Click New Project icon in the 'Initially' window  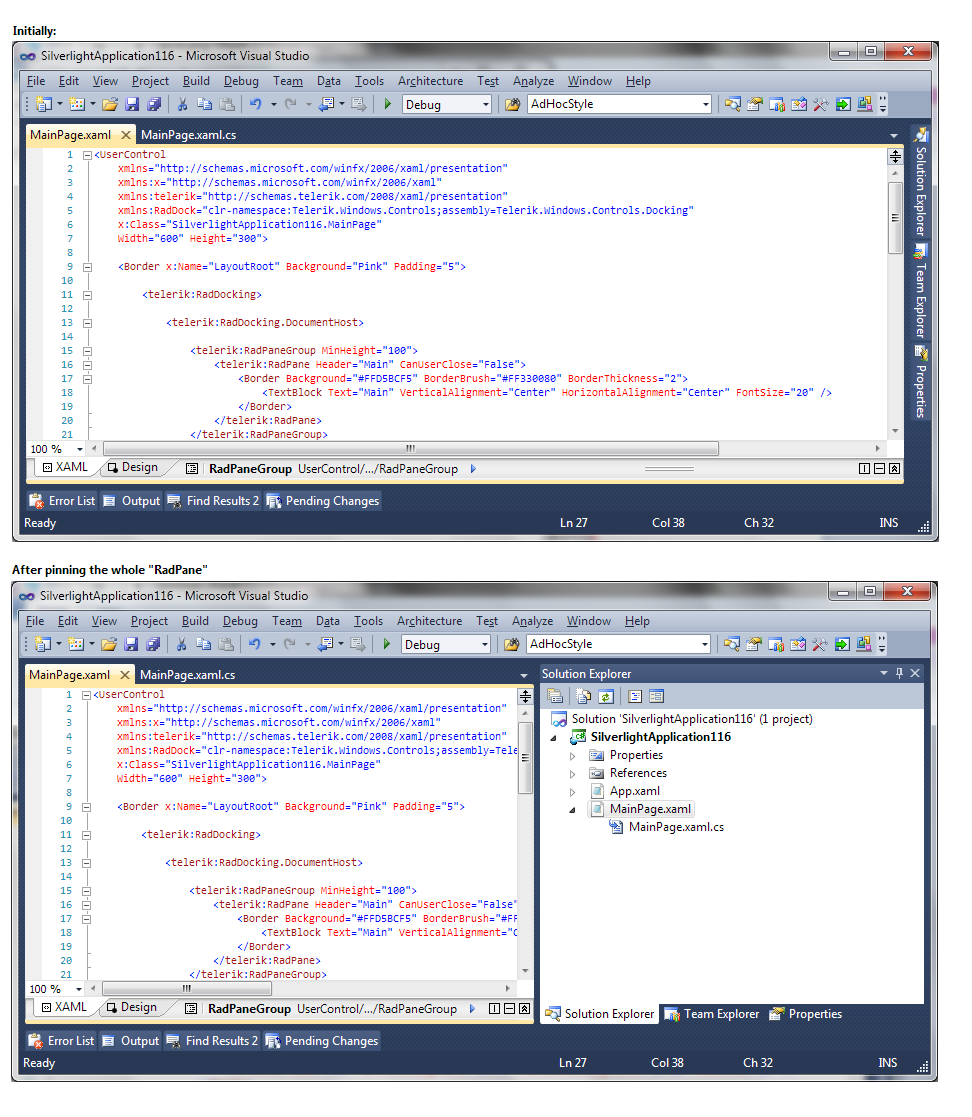44,105
